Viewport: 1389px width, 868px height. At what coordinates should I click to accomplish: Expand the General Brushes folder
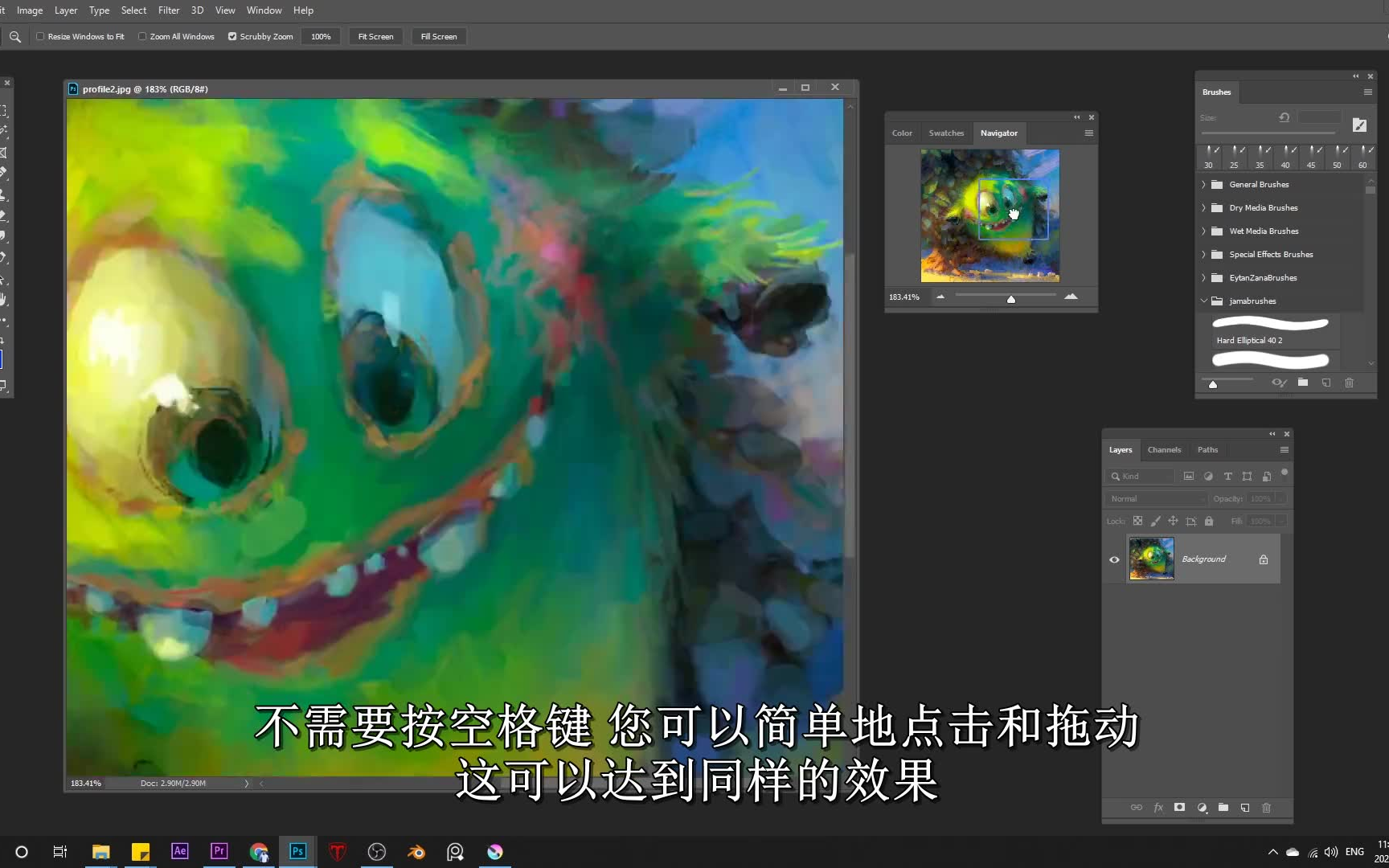[1203, 184]
